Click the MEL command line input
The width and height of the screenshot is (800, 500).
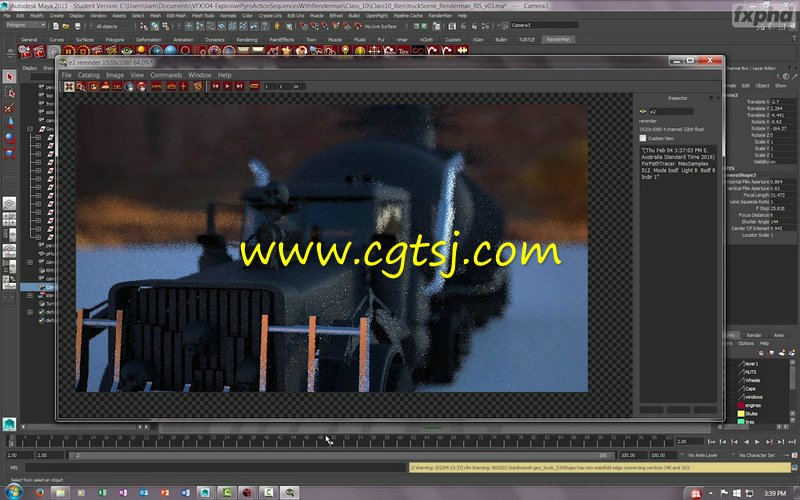coord(216,467)
